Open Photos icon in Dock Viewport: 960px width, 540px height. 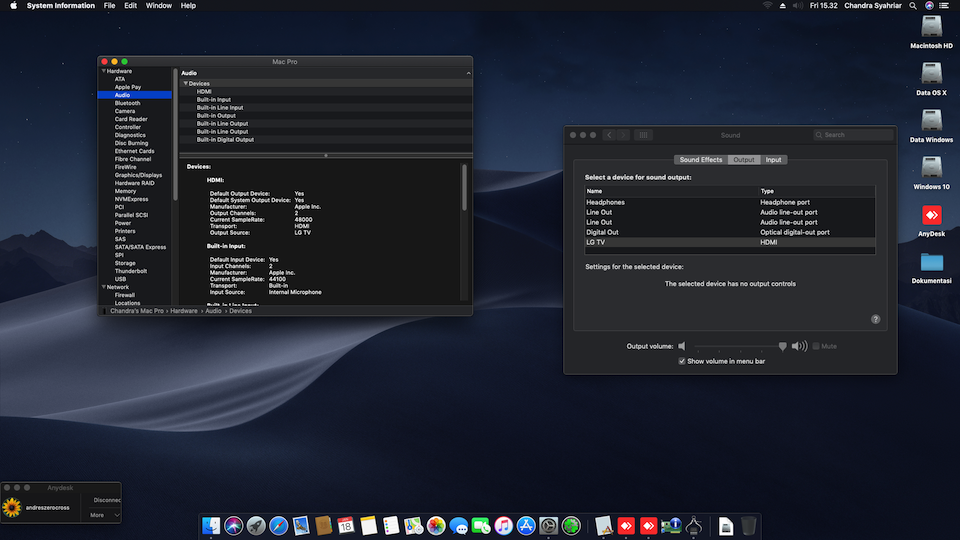[x=436, y=525]
